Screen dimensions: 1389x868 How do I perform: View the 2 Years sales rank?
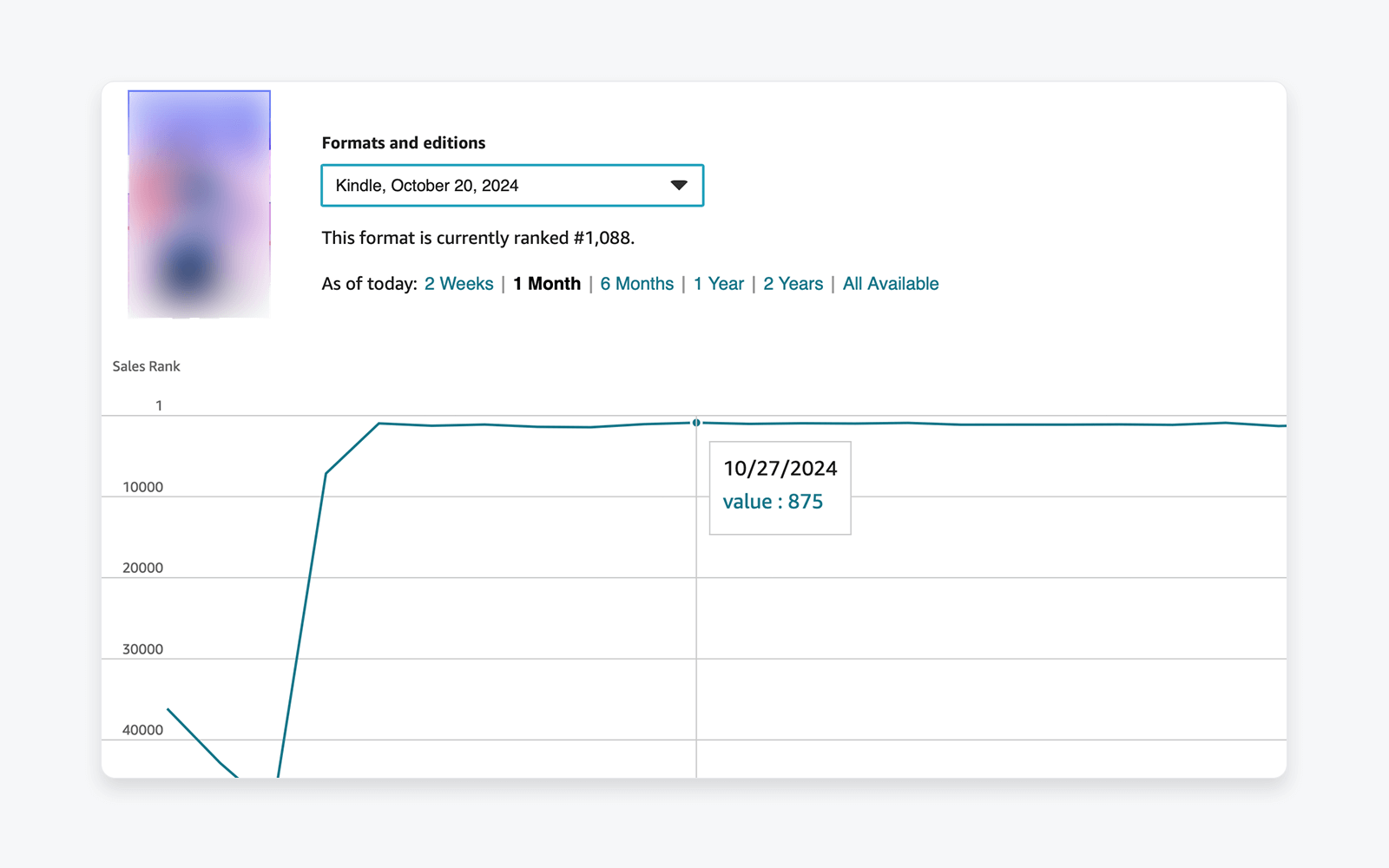pos(793,284)
